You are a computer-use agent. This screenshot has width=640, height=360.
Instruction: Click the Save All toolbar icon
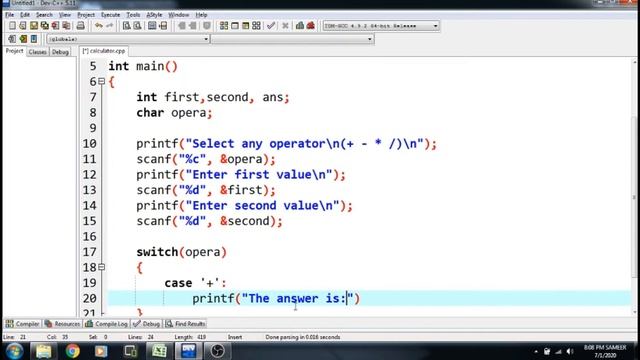coord(44,26)
